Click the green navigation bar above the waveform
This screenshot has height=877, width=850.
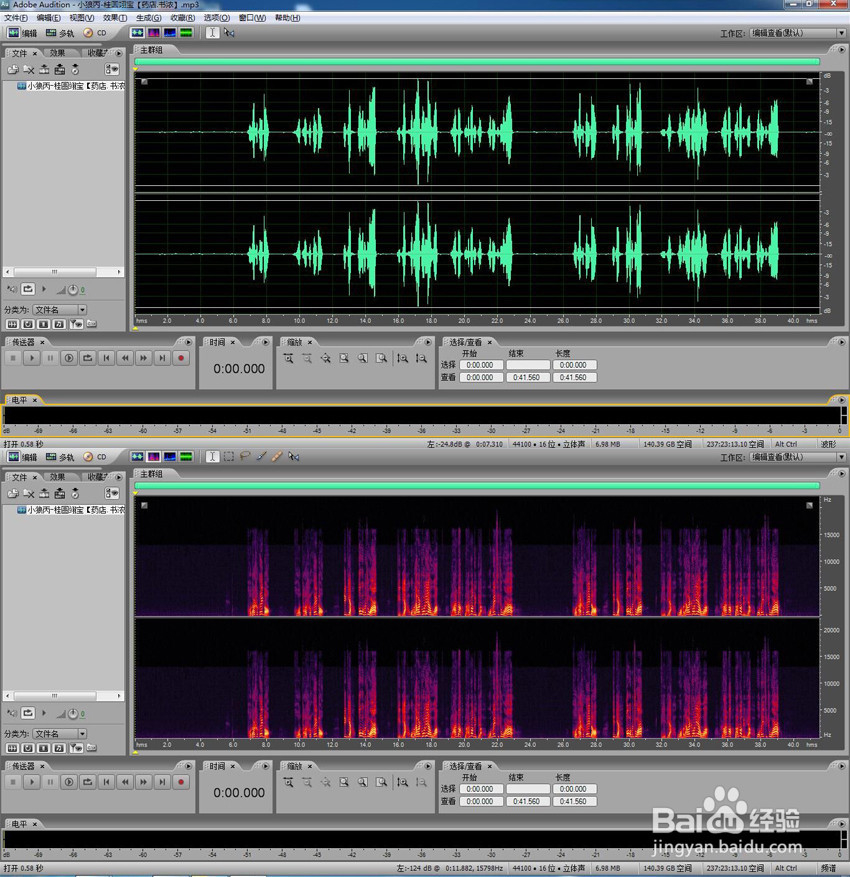pyautogui.click(x=477, y=62)
